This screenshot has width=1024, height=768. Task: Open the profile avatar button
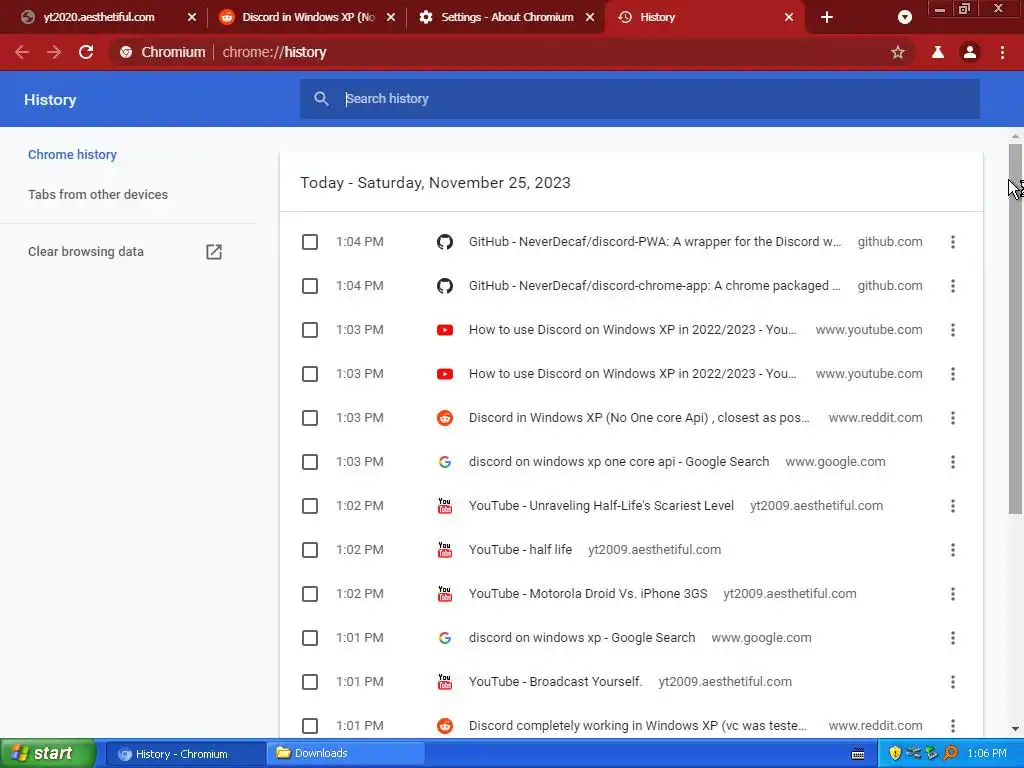point(970,52)
